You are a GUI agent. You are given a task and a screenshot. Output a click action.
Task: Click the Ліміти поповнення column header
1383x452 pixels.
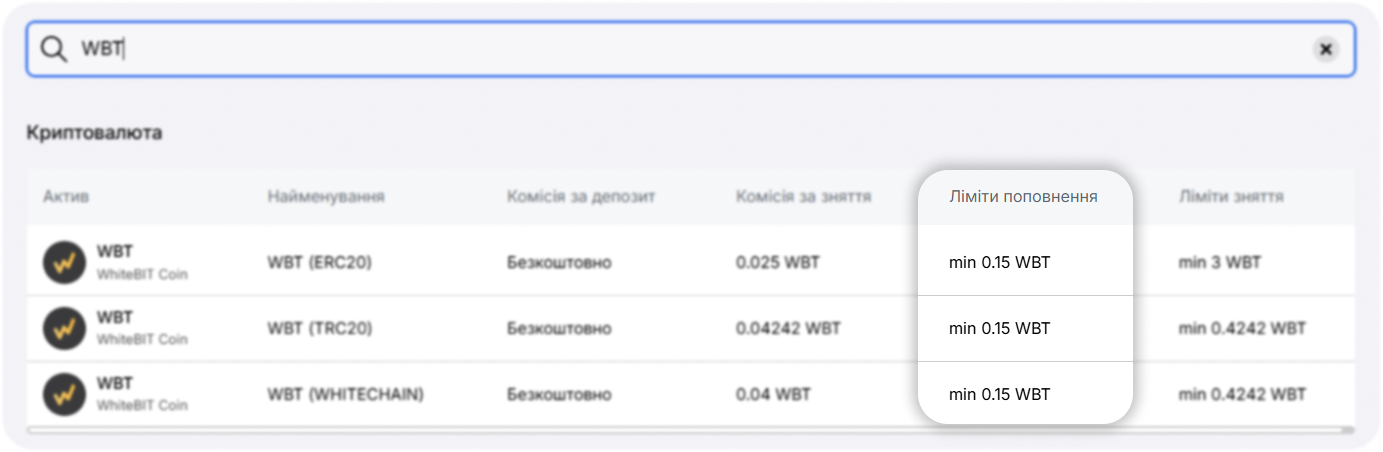click(1023, 197)
